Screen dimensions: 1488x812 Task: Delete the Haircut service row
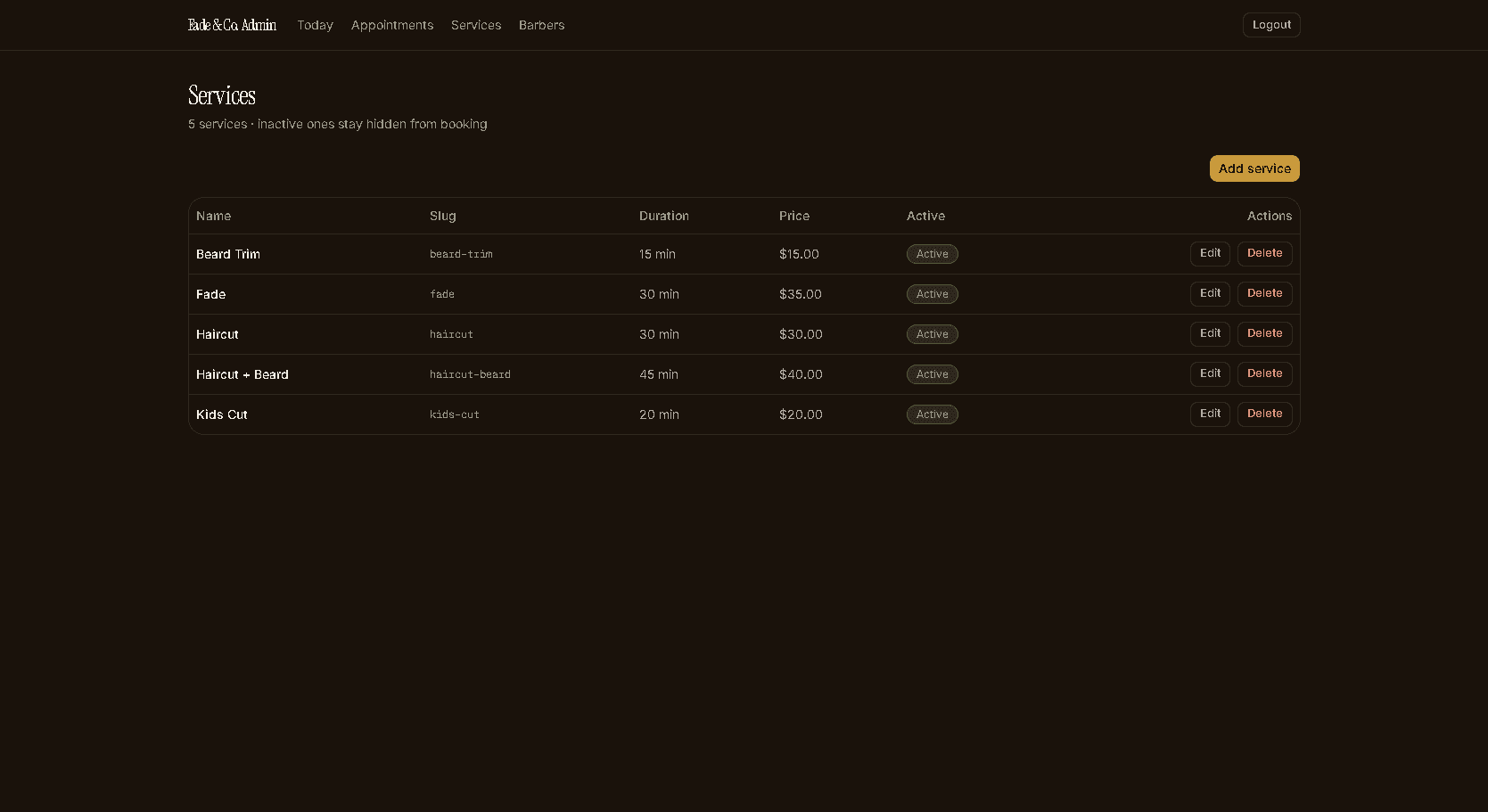pos(1264,333)
